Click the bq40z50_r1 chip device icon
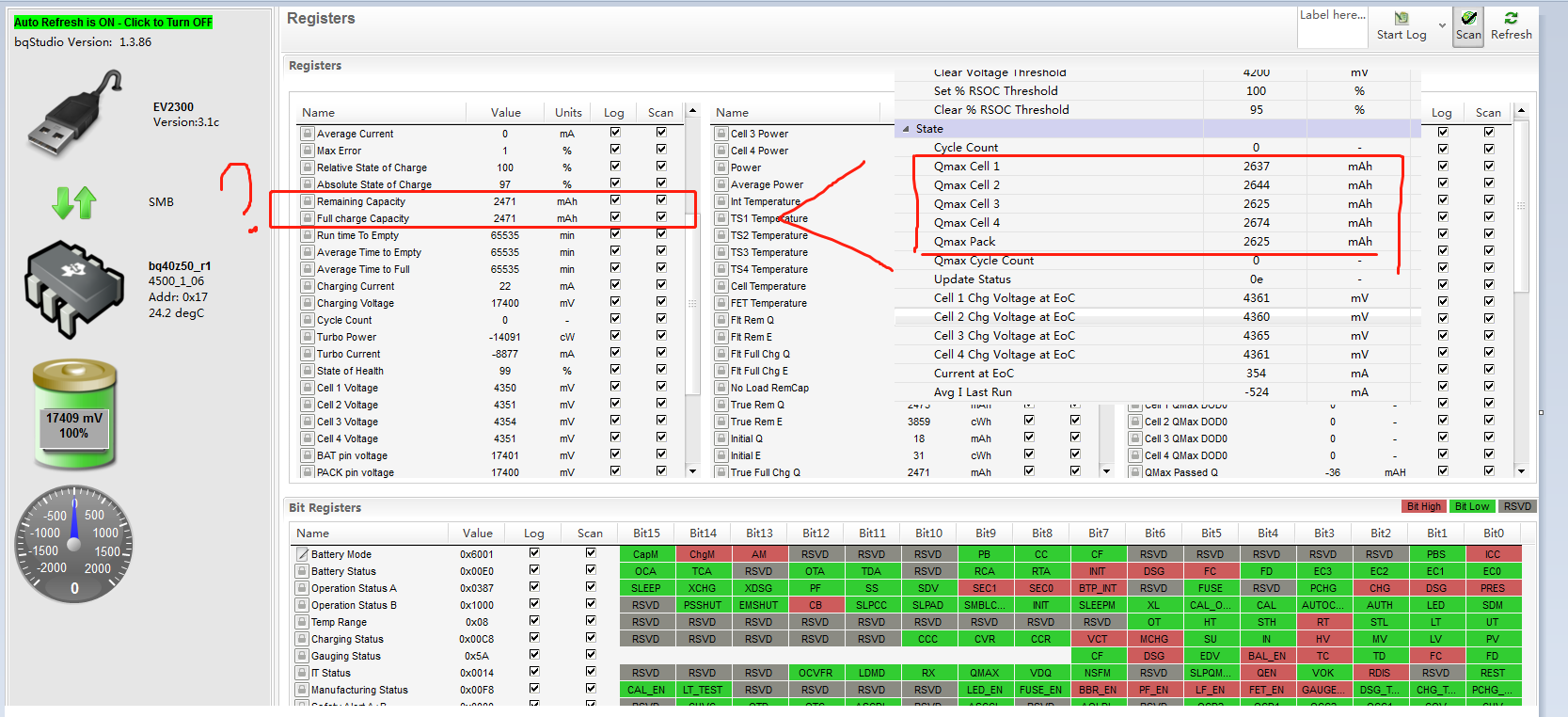The width and height of the screenshot is (1568, 717). 74,289
